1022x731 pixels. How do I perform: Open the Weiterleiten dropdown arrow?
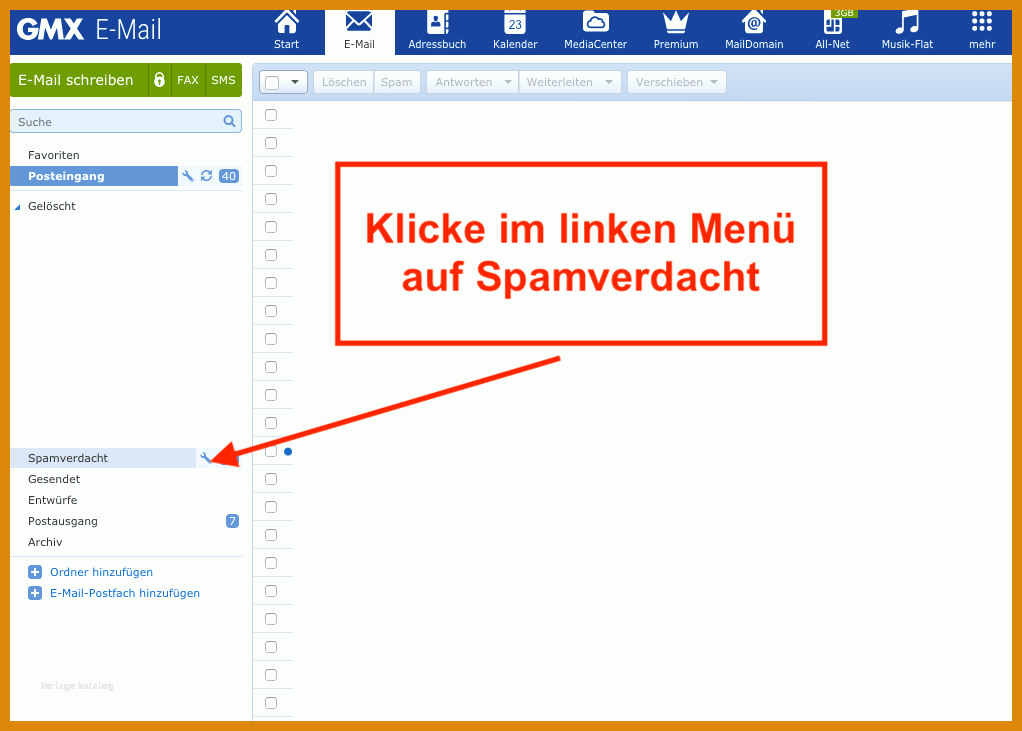(x=609, y=82)
